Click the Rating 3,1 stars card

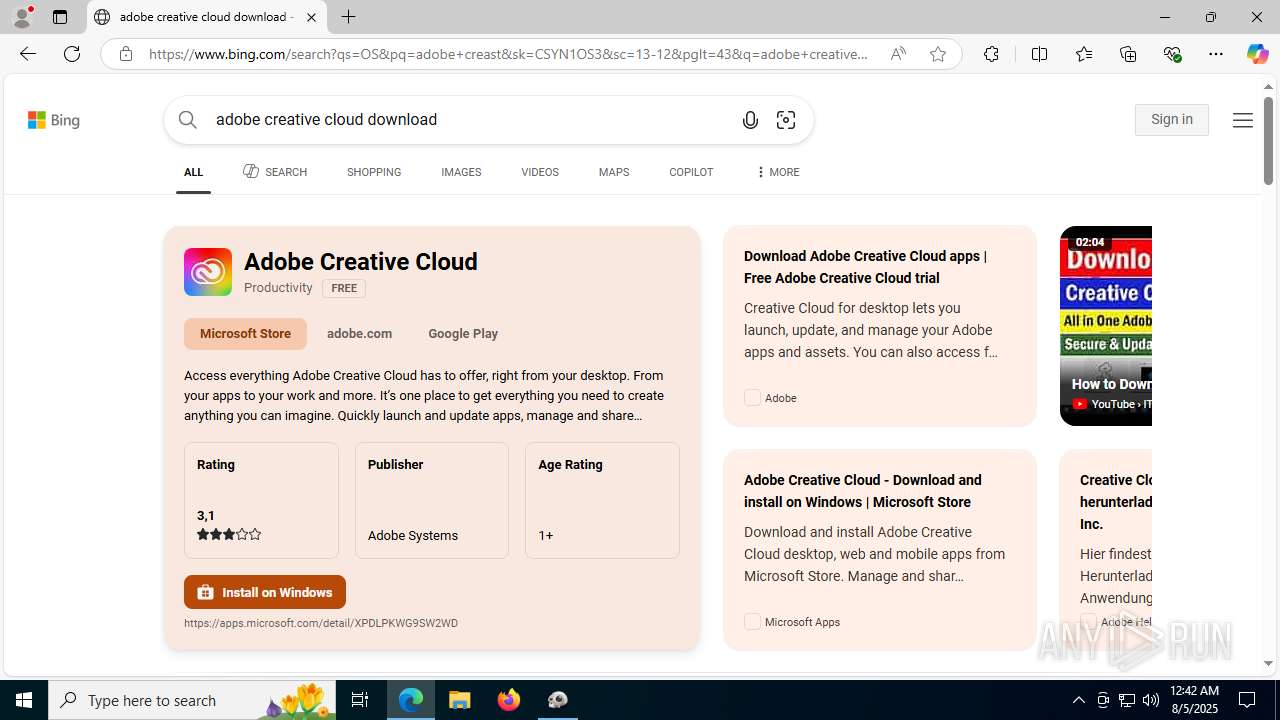[261, 500]
